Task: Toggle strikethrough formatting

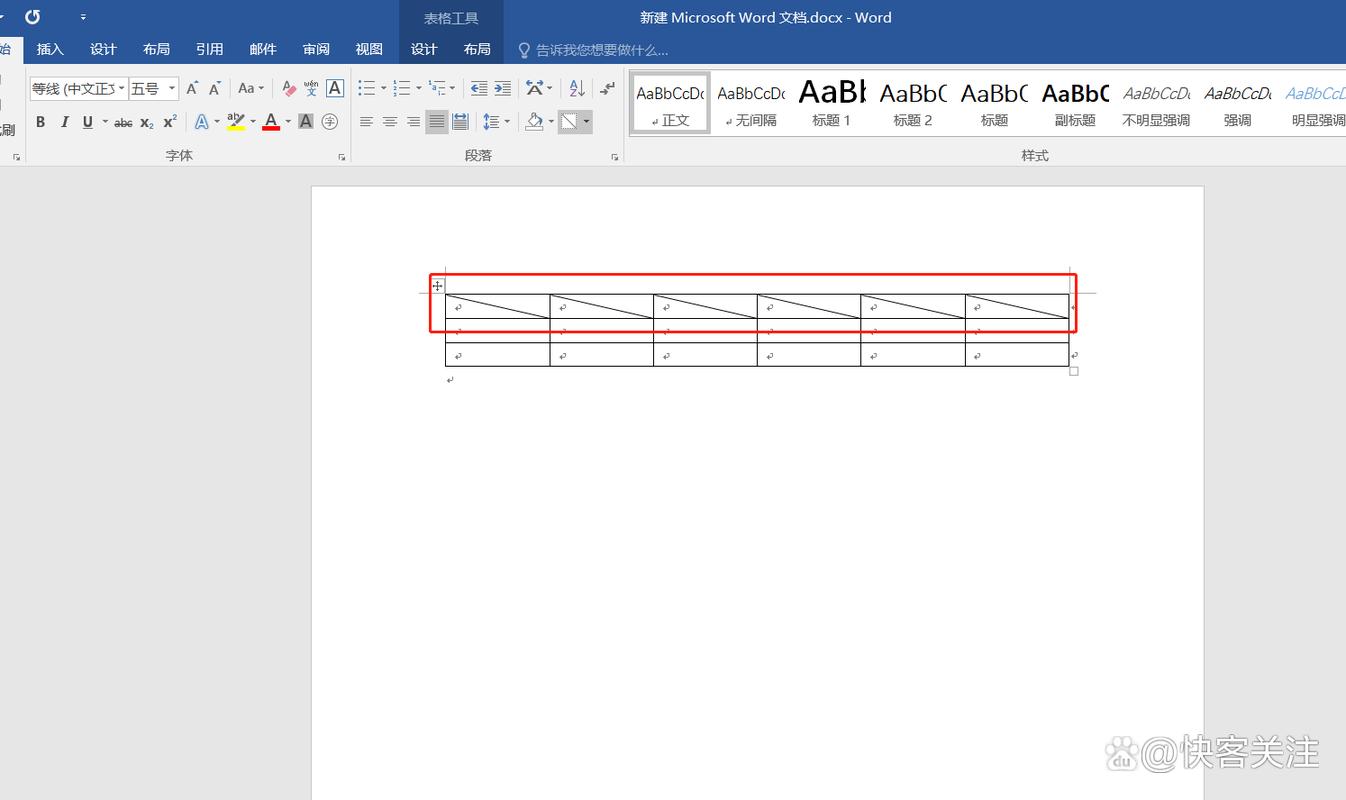Action: pyautogui.click(x=123, y=122)
